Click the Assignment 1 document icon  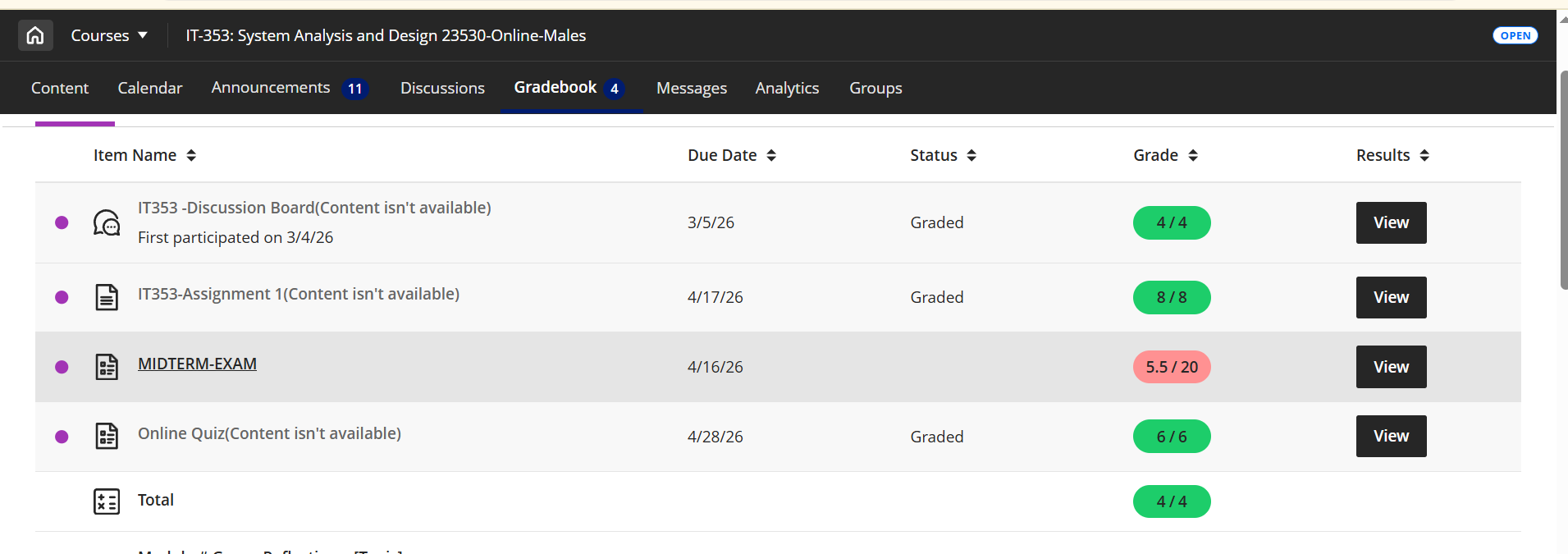107,297
